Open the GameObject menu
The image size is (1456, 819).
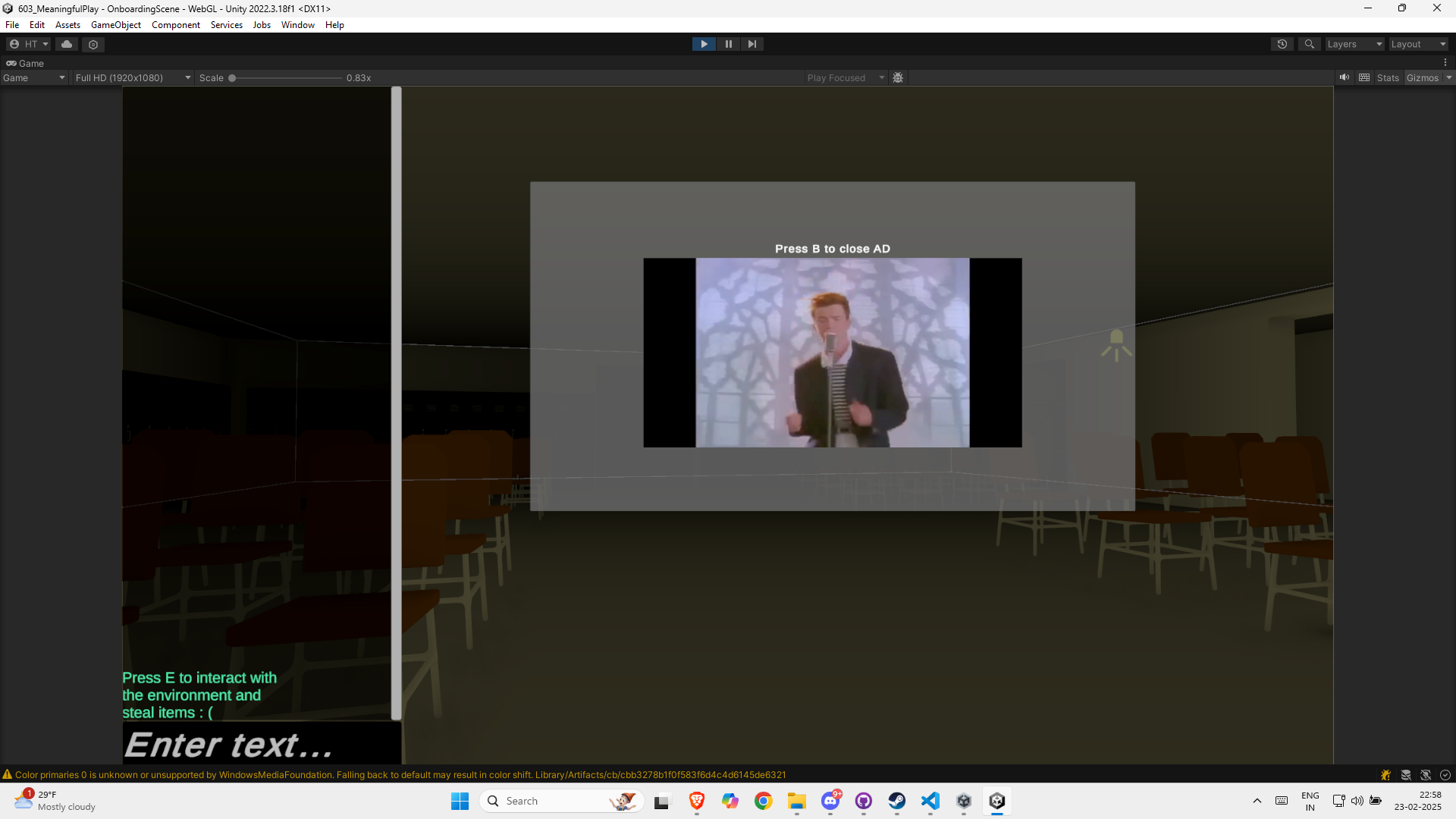pyautogui.click(x=116, y=25)
